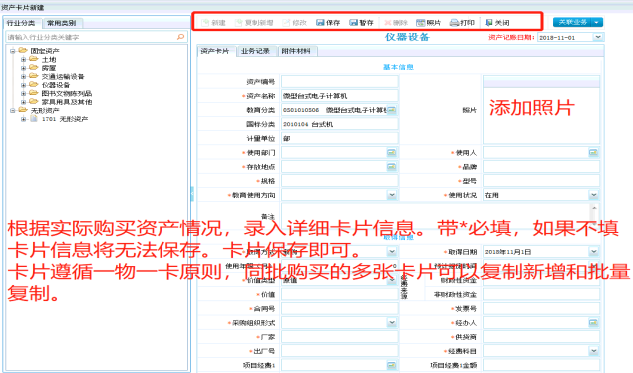Open the picker icon for 使用人
Screen dimensions: 633x373
tap(593, 152)
